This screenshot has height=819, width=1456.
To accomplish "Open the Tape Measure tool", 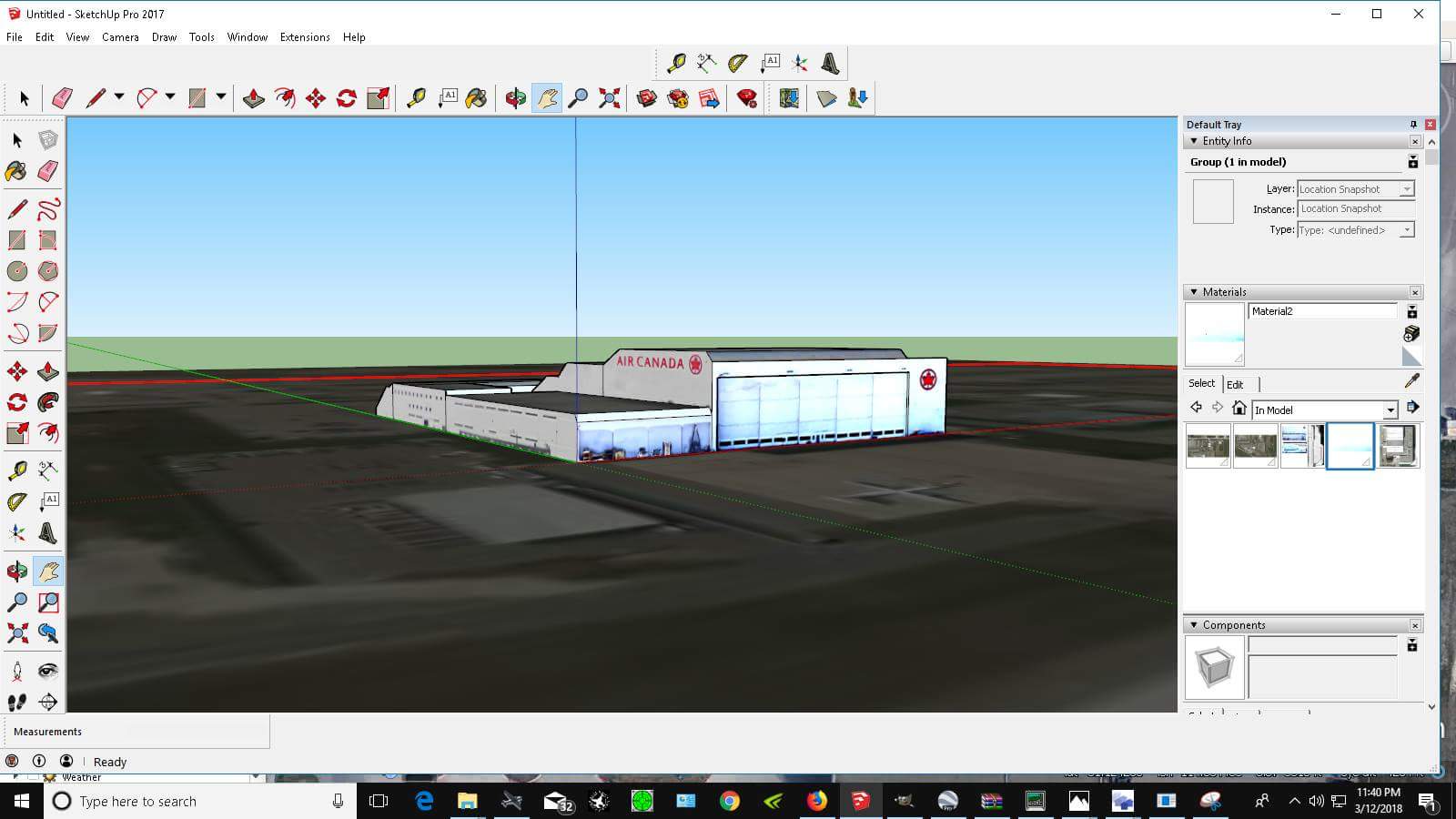I will coord(16,469).
